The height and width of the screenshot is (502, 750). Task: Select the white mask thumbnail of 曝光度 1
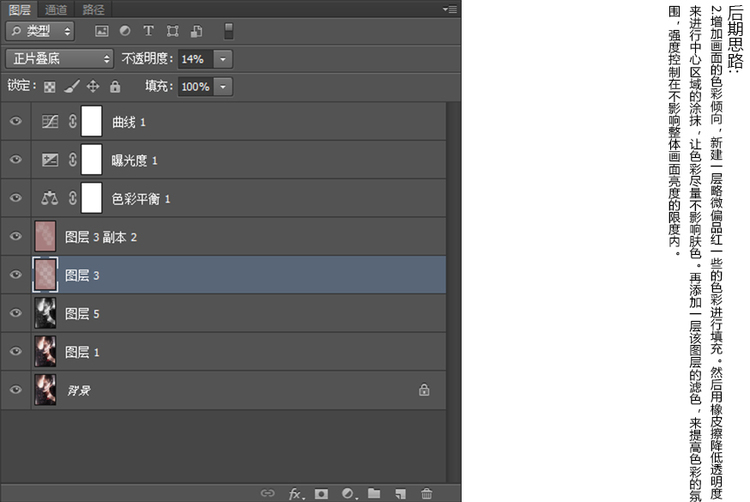(91, 160)
